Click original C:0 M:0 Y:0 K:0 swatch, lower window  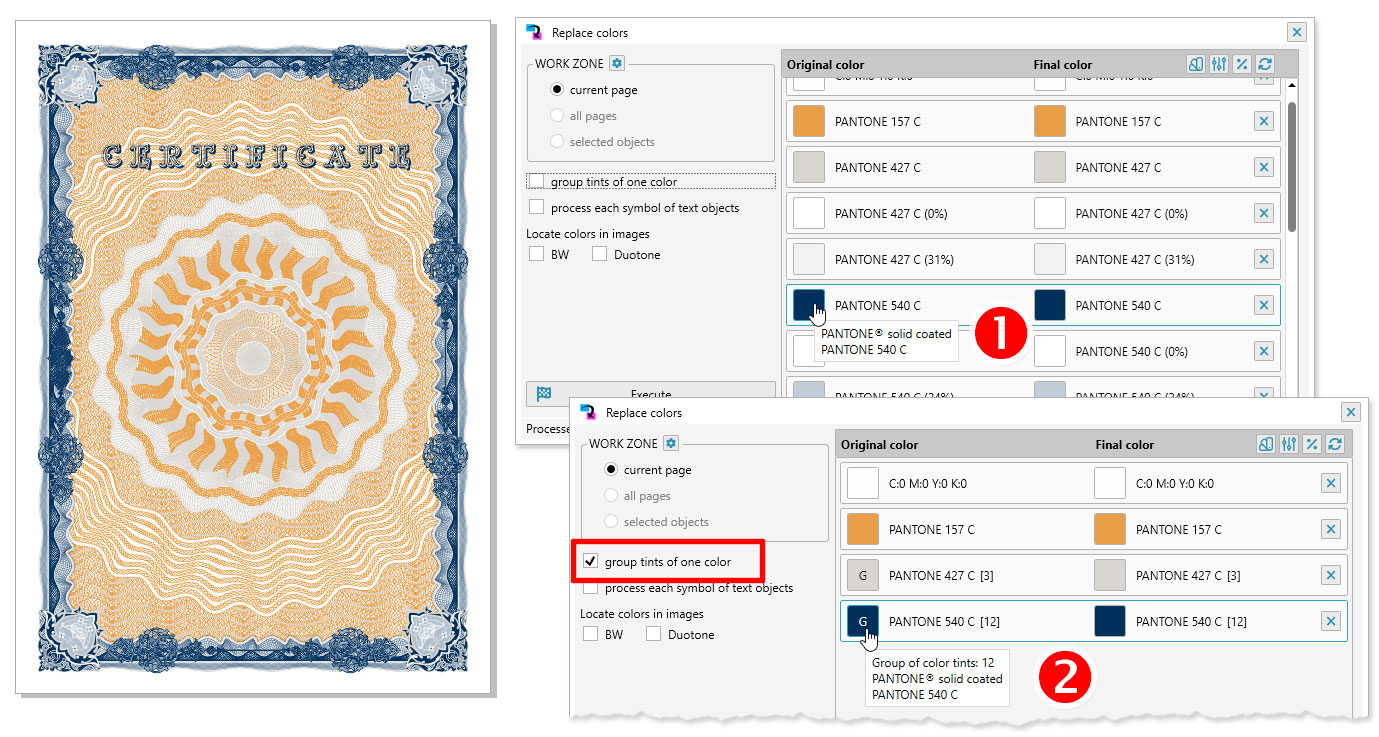[x=862, y=483]
